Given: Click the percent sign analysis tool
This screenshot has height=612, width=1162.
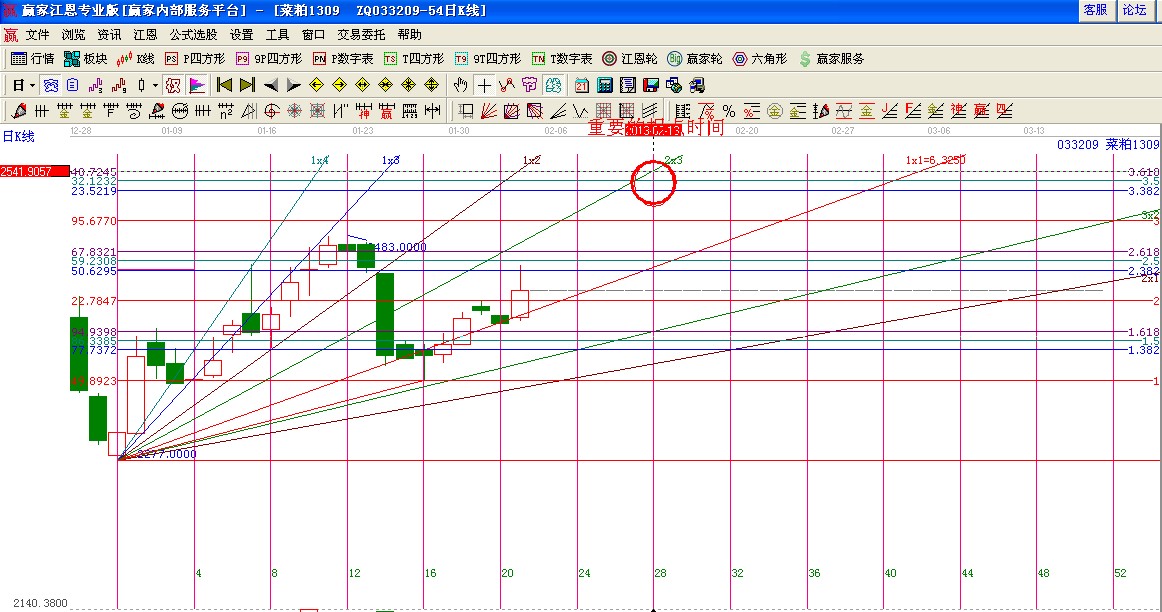Looking at the screenshot, I should 729,111.
